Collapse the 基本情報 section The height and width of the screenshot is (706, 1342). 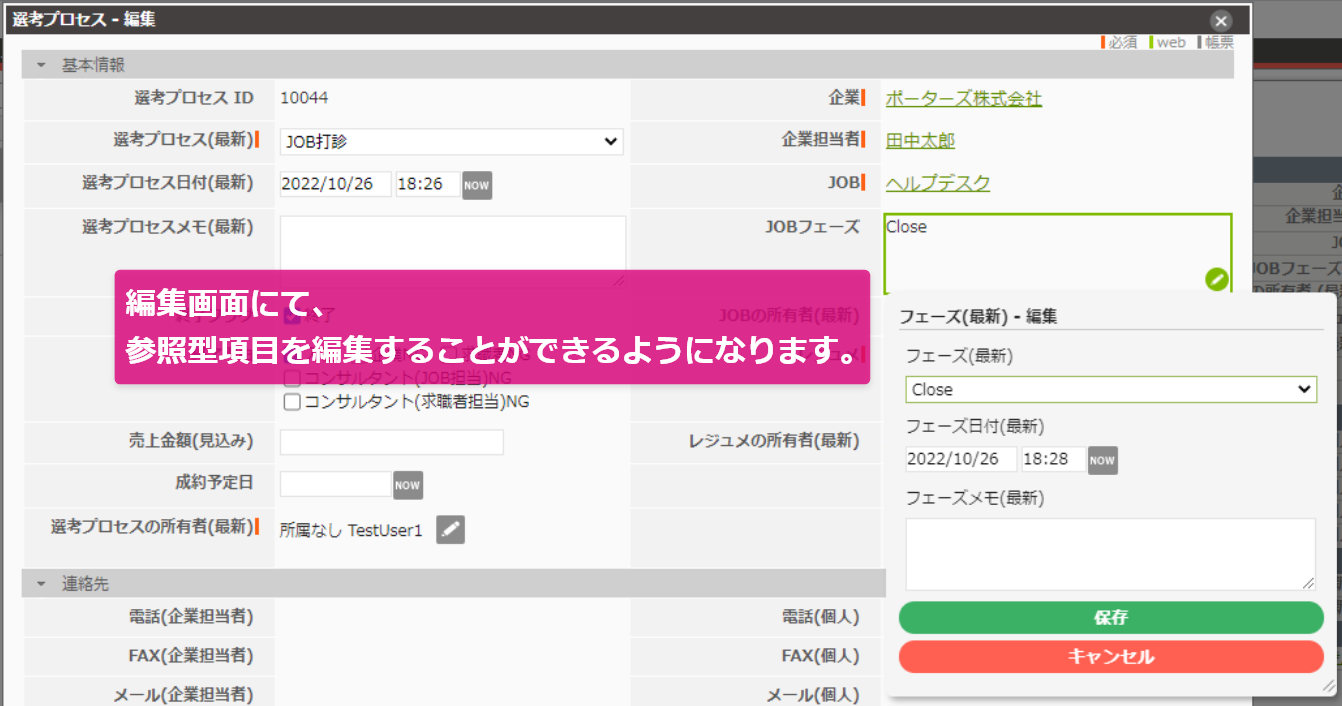pyautogui.click(x=41, y=65)
